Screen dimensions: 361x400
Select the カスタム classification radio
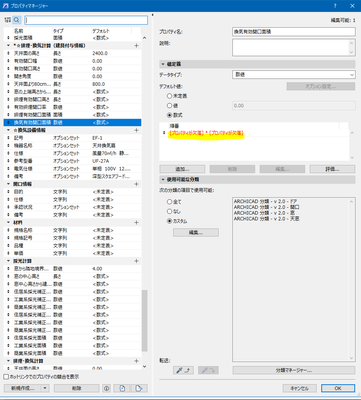coord(169,221)
